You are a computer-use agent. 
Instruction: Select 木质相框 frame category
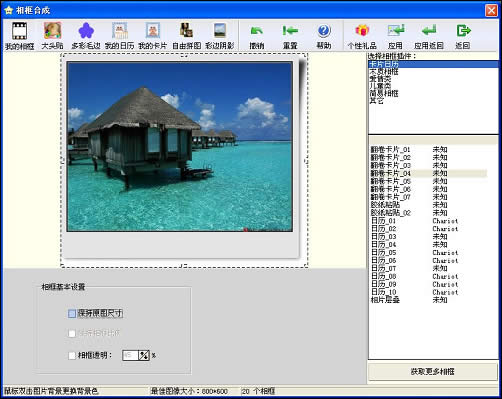coord(384,72)
